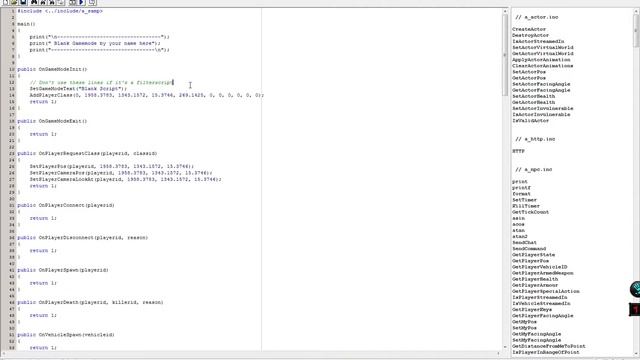Click the function list's vertical scrollbar thumb
This screenshot has height=360, width=640.
point(636,31)
